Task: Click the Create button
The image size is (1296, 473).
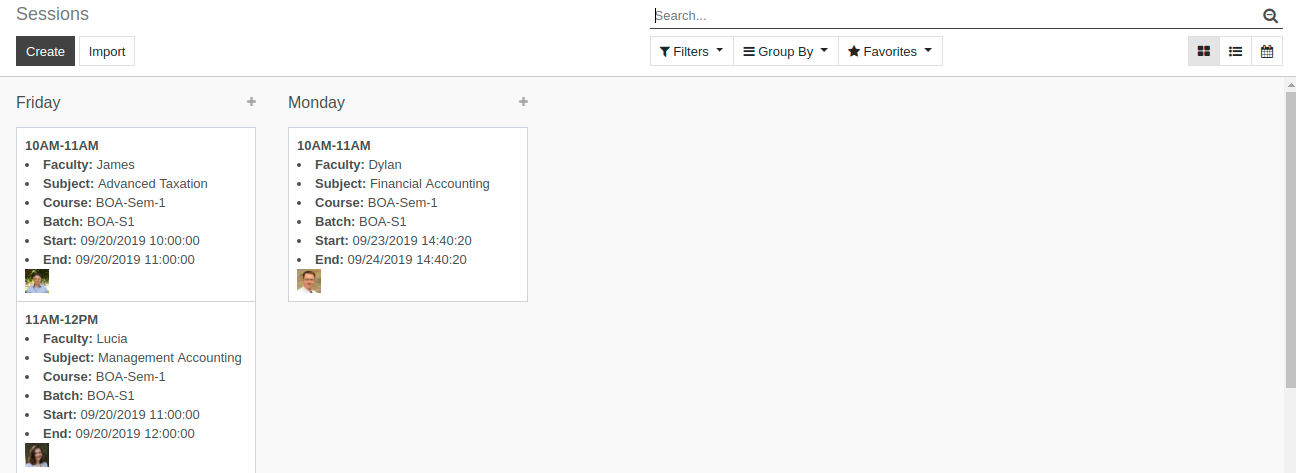Action: [x=45, y=52]
